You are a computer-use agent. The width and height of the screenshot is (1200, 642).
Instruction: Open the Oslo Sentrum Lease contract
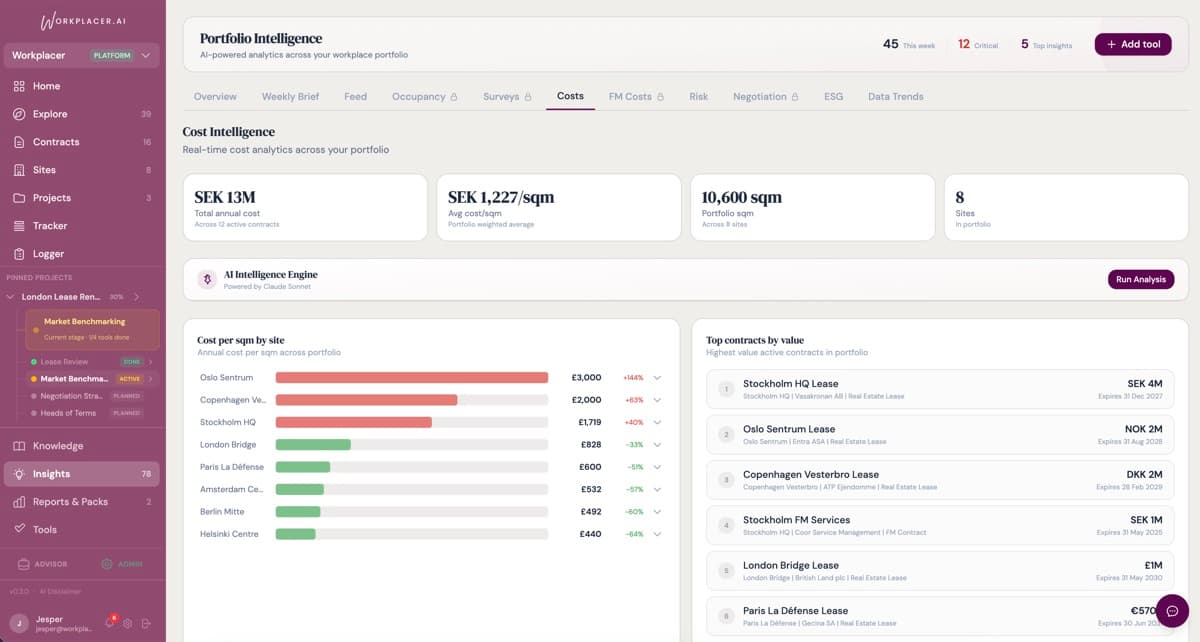tap(940, 434)
